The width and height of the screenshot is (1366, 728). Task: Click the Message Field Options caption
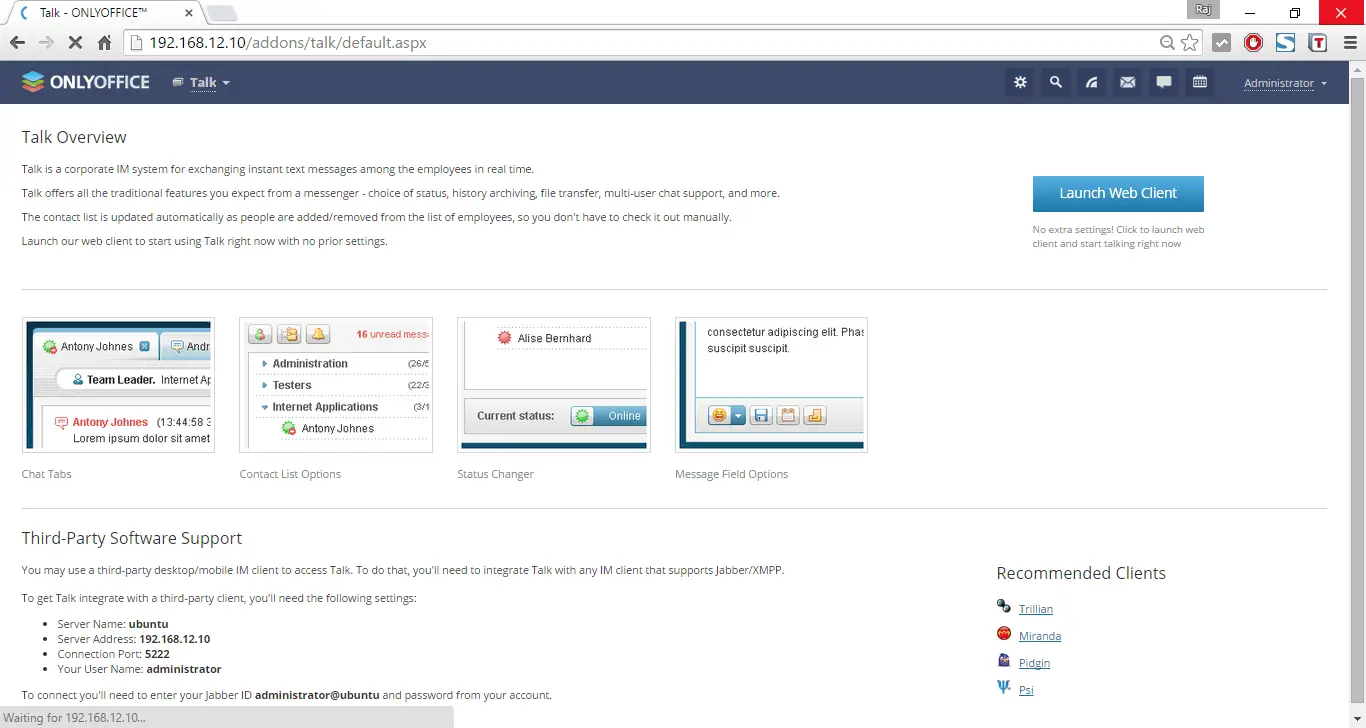[731, 474]
